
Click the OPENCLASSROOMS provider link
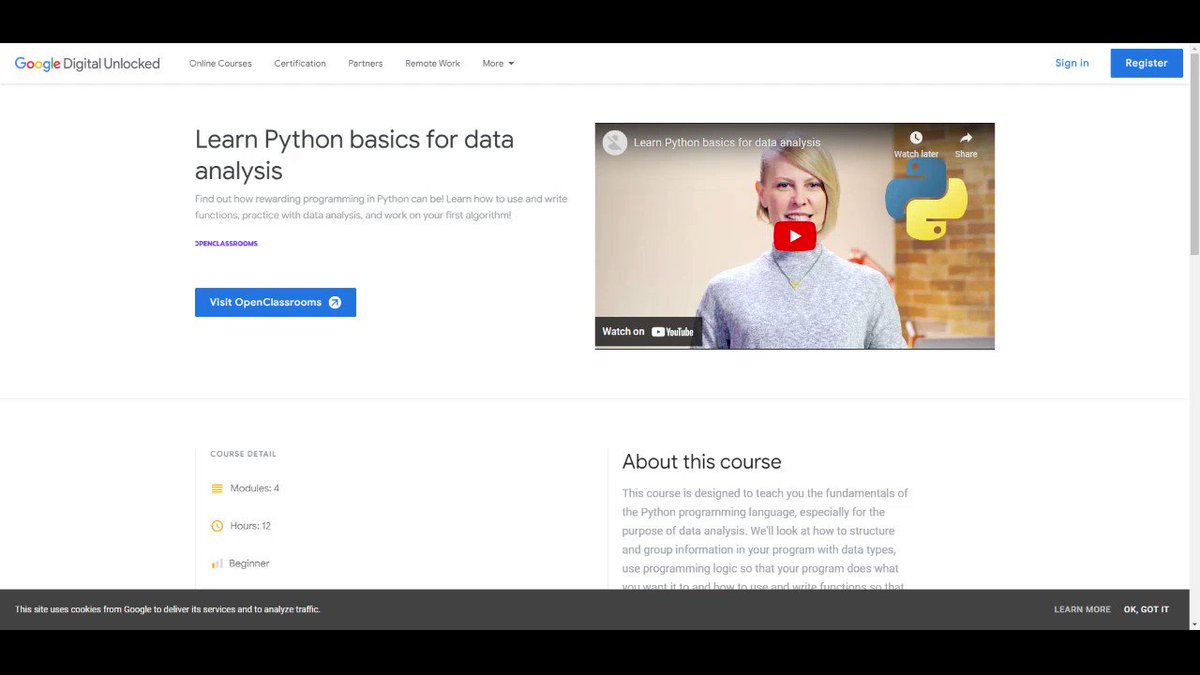click(x=226, y=243)
